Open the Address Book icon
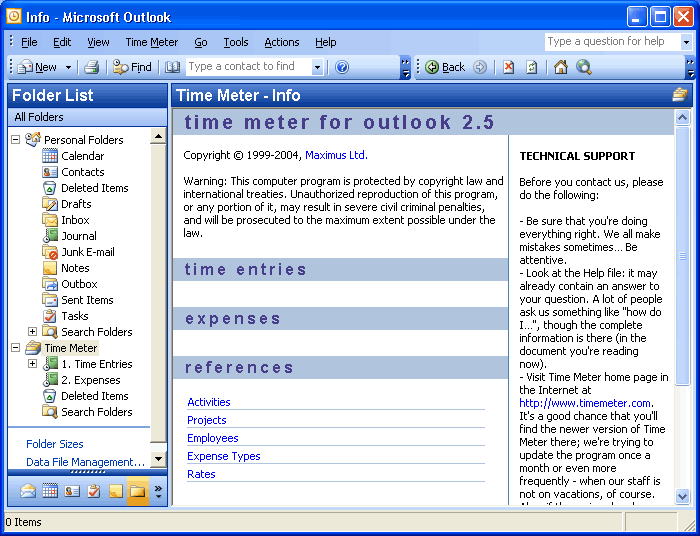The height and width of the screenshot is (536, 700). tap(172, 67)
